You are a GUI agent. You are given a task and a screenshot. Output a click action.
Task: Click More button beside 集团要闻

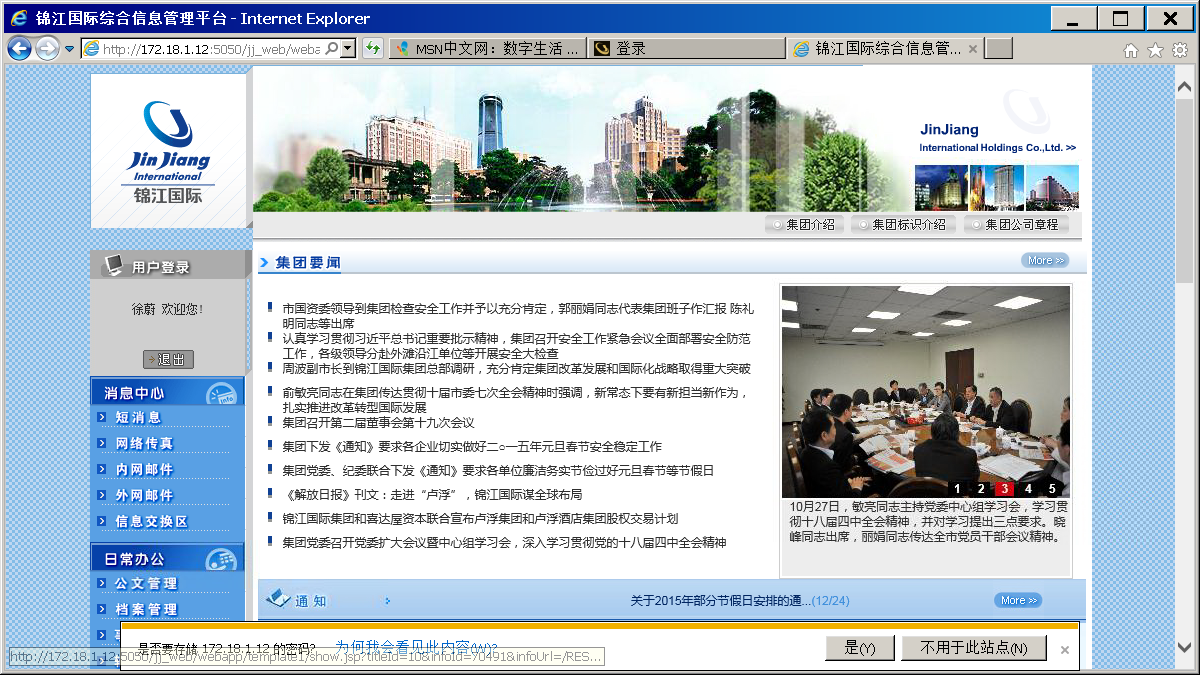tap(1045, 260)
